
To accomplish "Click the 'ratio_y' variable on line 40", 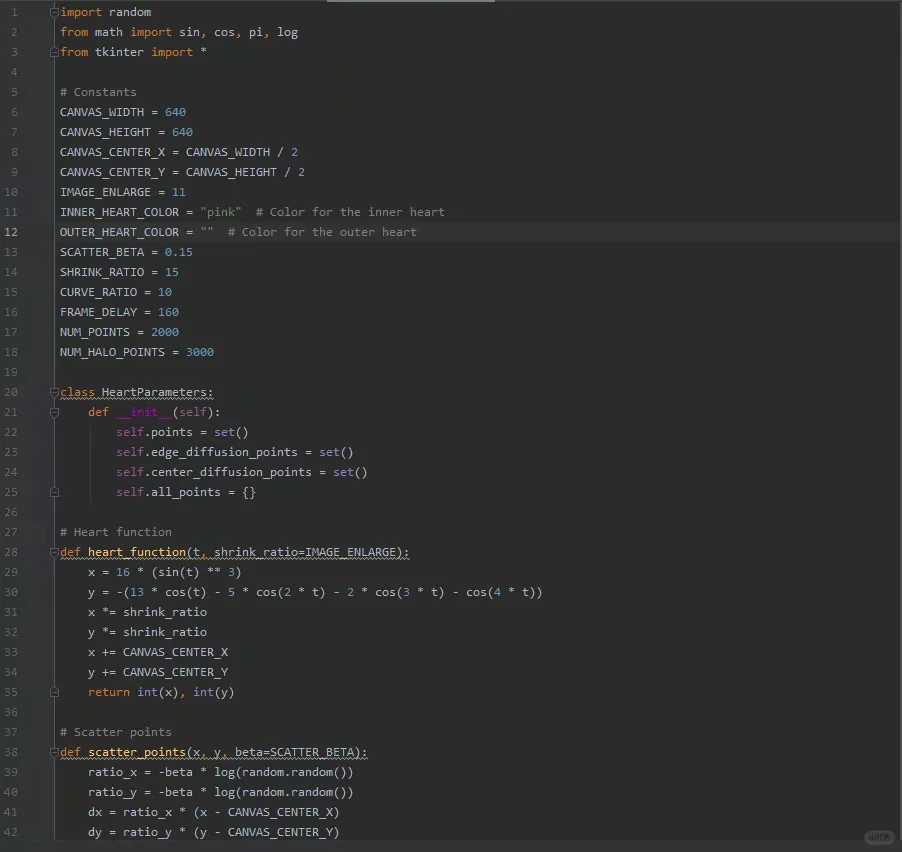I will tap(112, 793).
